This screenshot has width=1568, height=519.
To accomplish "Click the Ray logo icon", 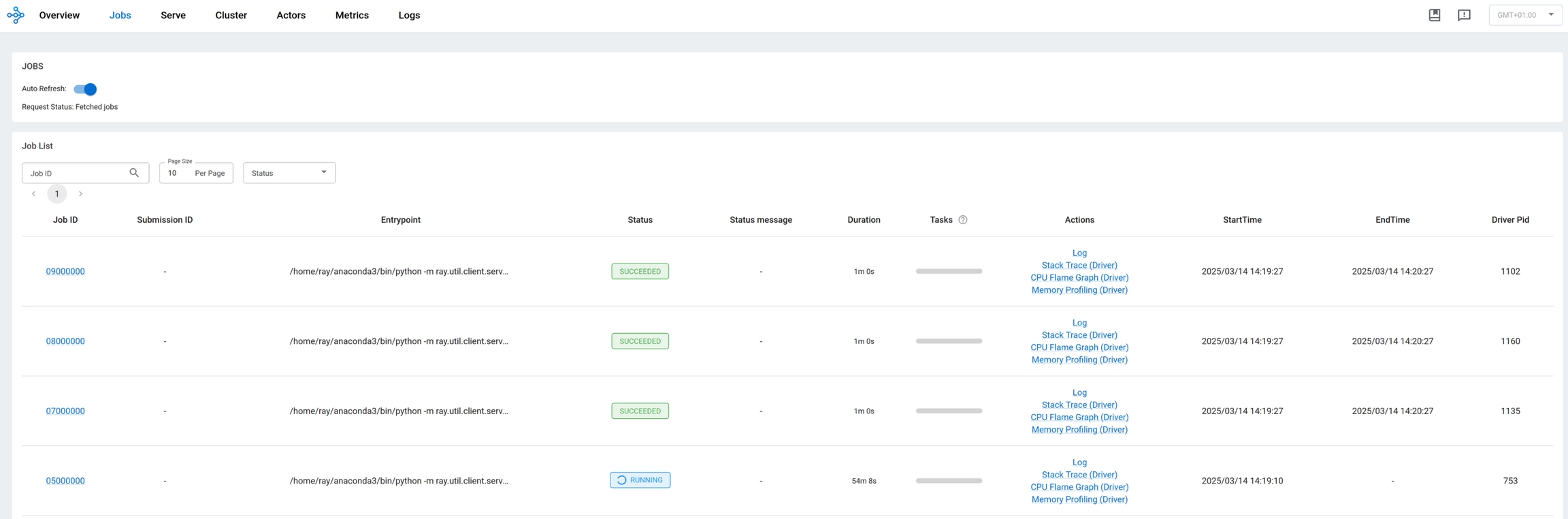I will pyautogui.click(x=16, y=15).
